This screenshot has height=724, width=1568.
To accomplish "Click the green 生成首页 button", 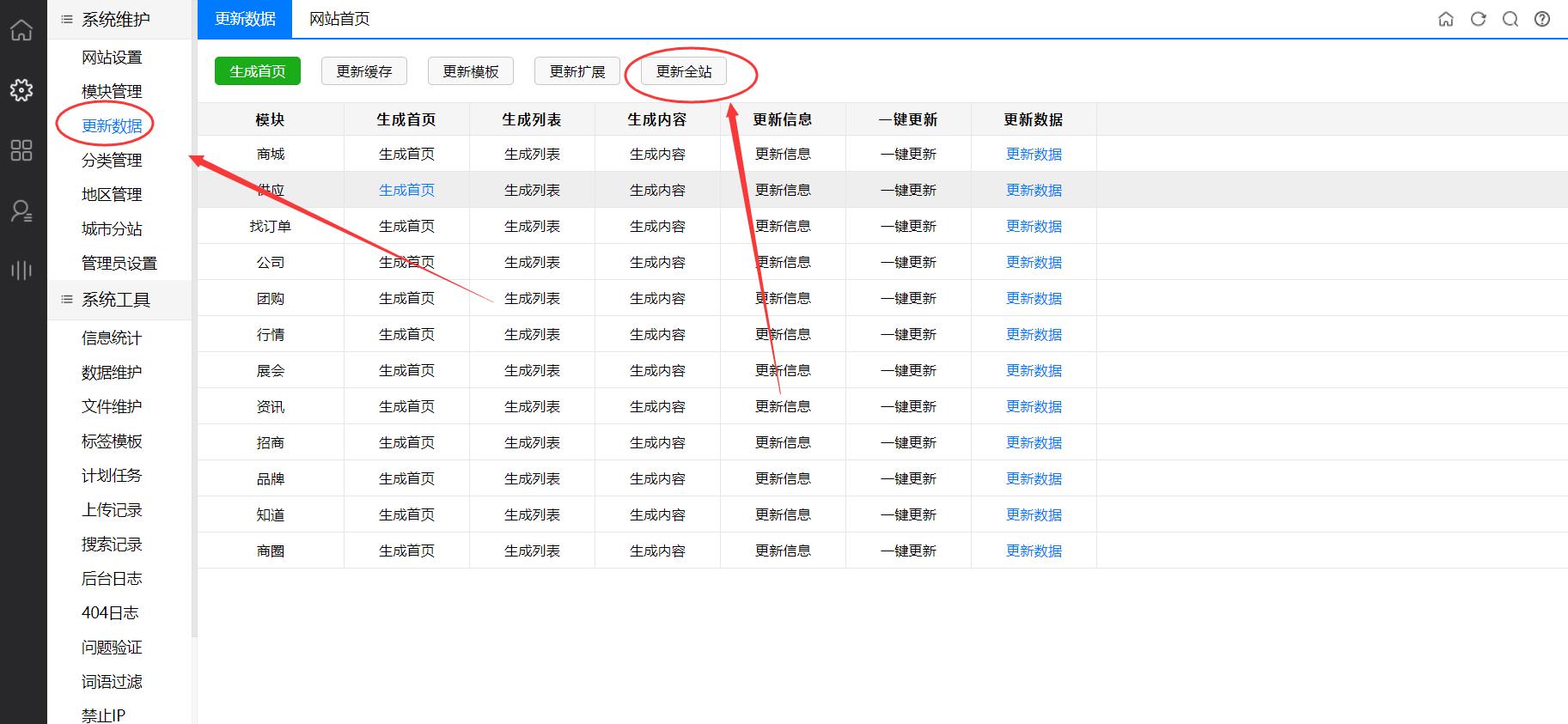I will pos(258,71).
